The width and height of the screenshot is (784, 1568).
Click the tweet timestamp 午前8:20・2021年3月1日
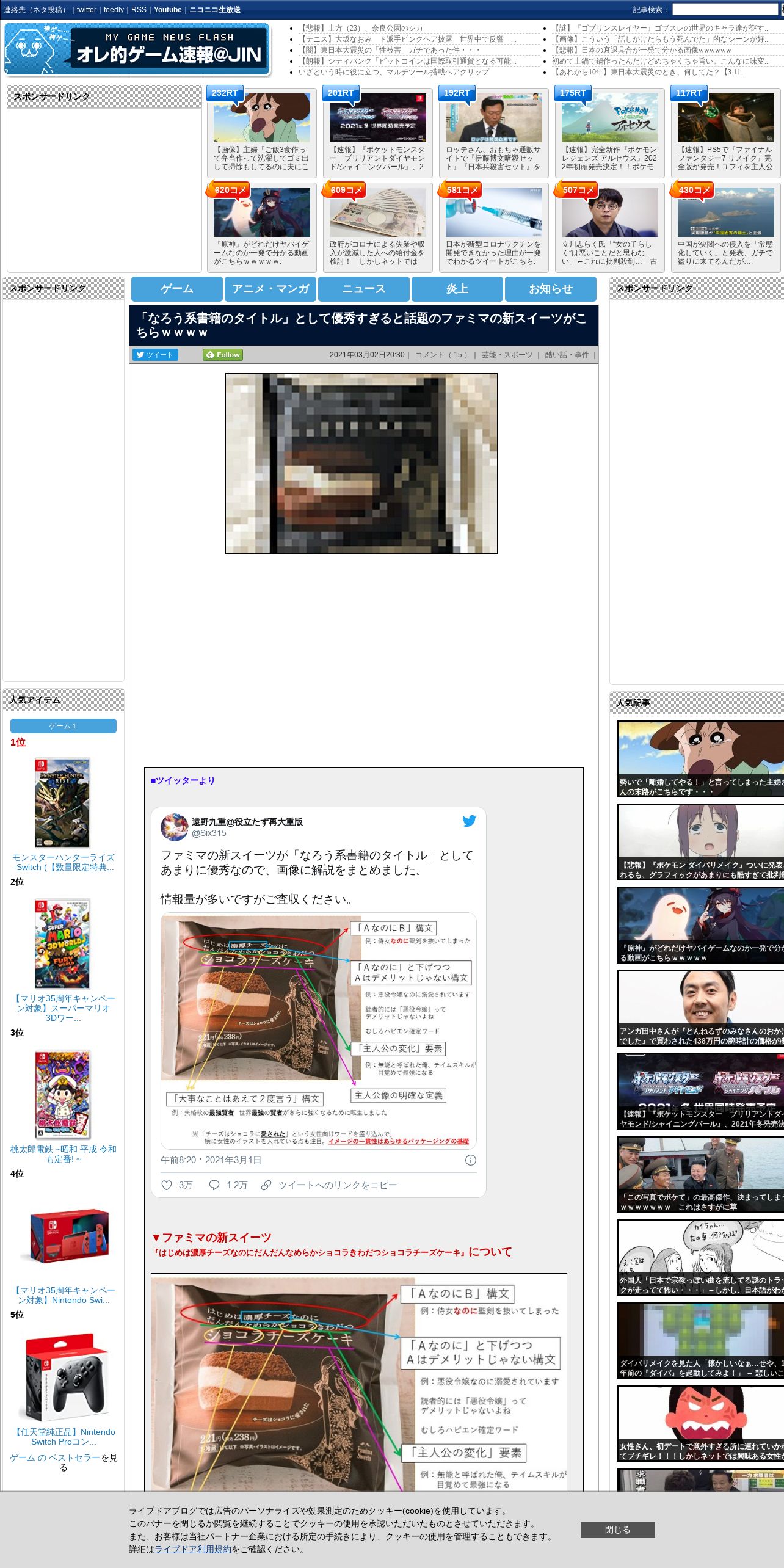click(211, 1160)
